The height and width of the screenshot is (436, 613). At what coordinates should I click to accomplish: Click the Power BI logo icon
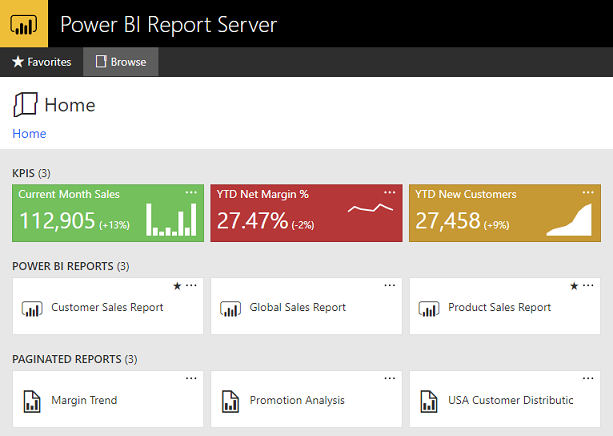click(24, 24)
